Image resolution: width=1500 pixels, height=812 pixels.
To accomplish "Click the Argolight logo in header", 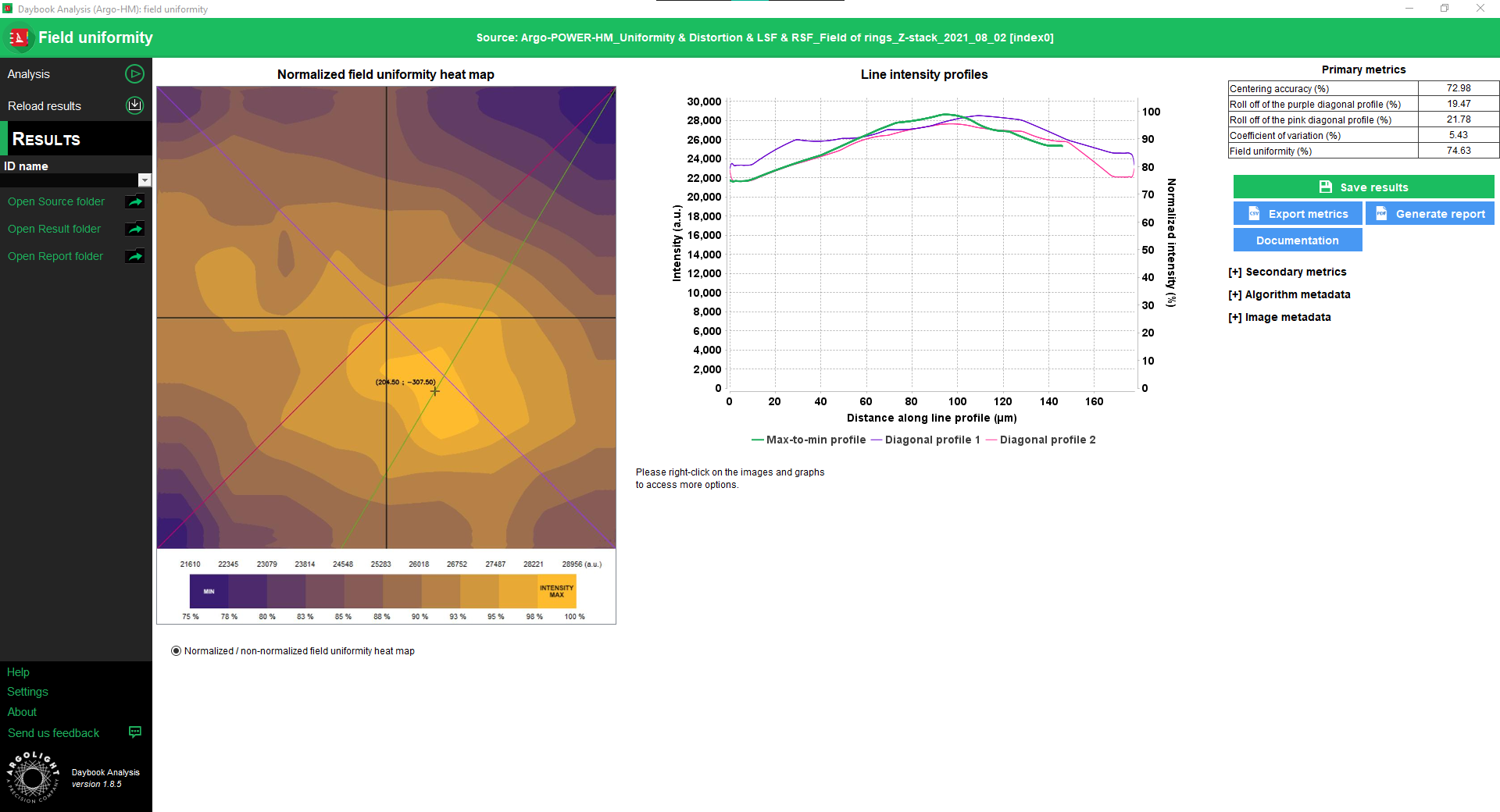I will click(19, 37).
